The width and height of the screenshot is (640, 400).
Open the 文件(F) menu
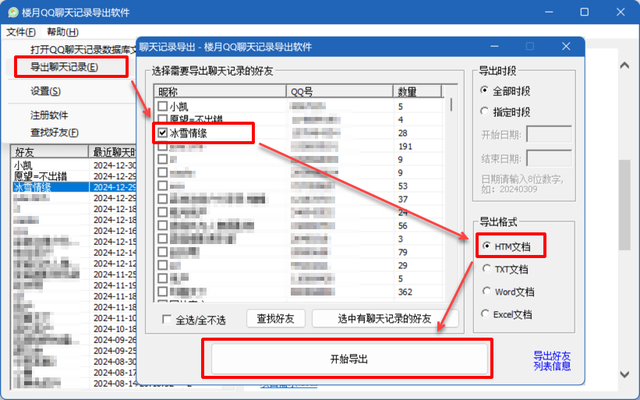tap(21, 32)
